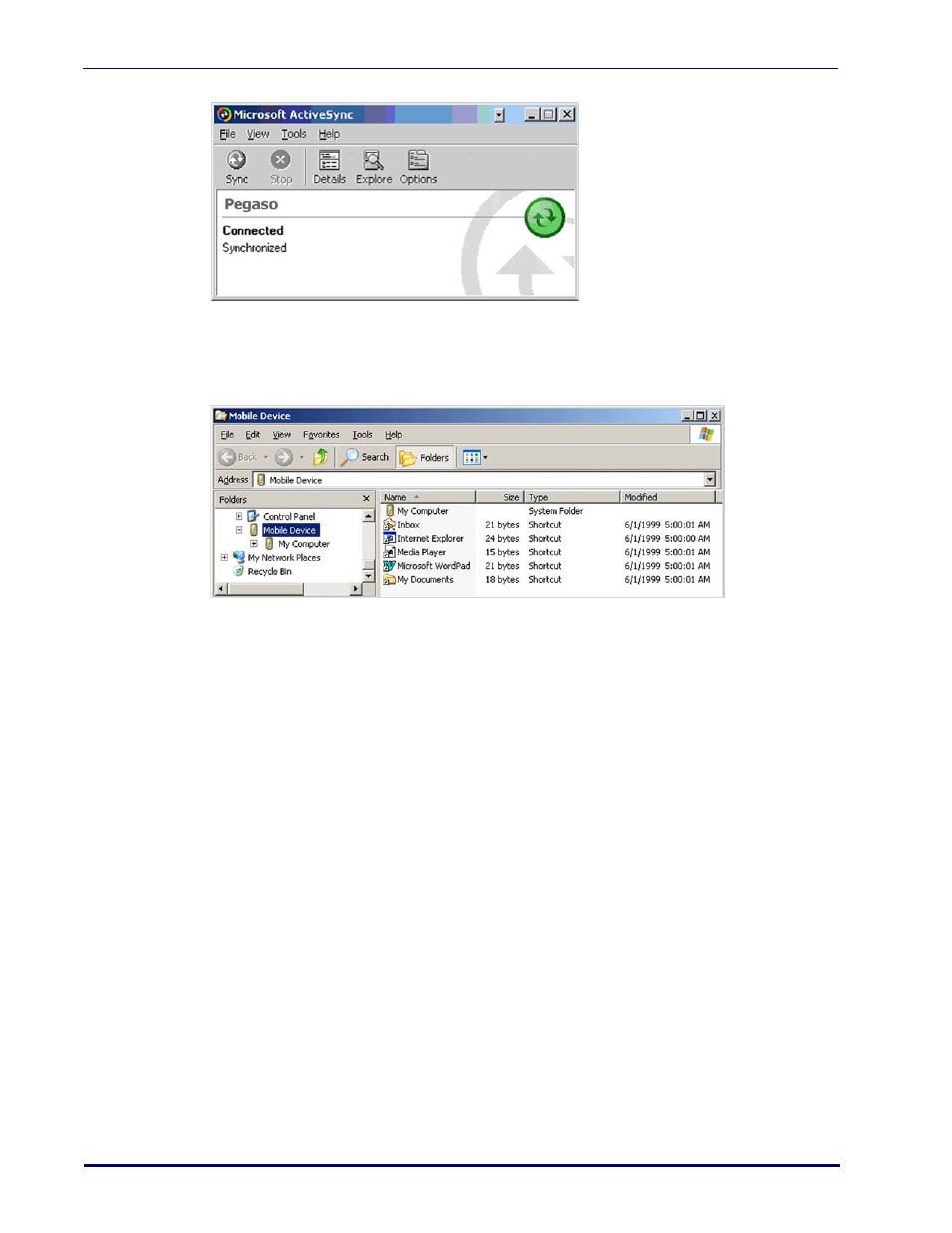Viewport: 952px width, 1233px height.
Task: Click the '6/1/1999 5:00:00 AM' modified cell
Action: point(667,539)
